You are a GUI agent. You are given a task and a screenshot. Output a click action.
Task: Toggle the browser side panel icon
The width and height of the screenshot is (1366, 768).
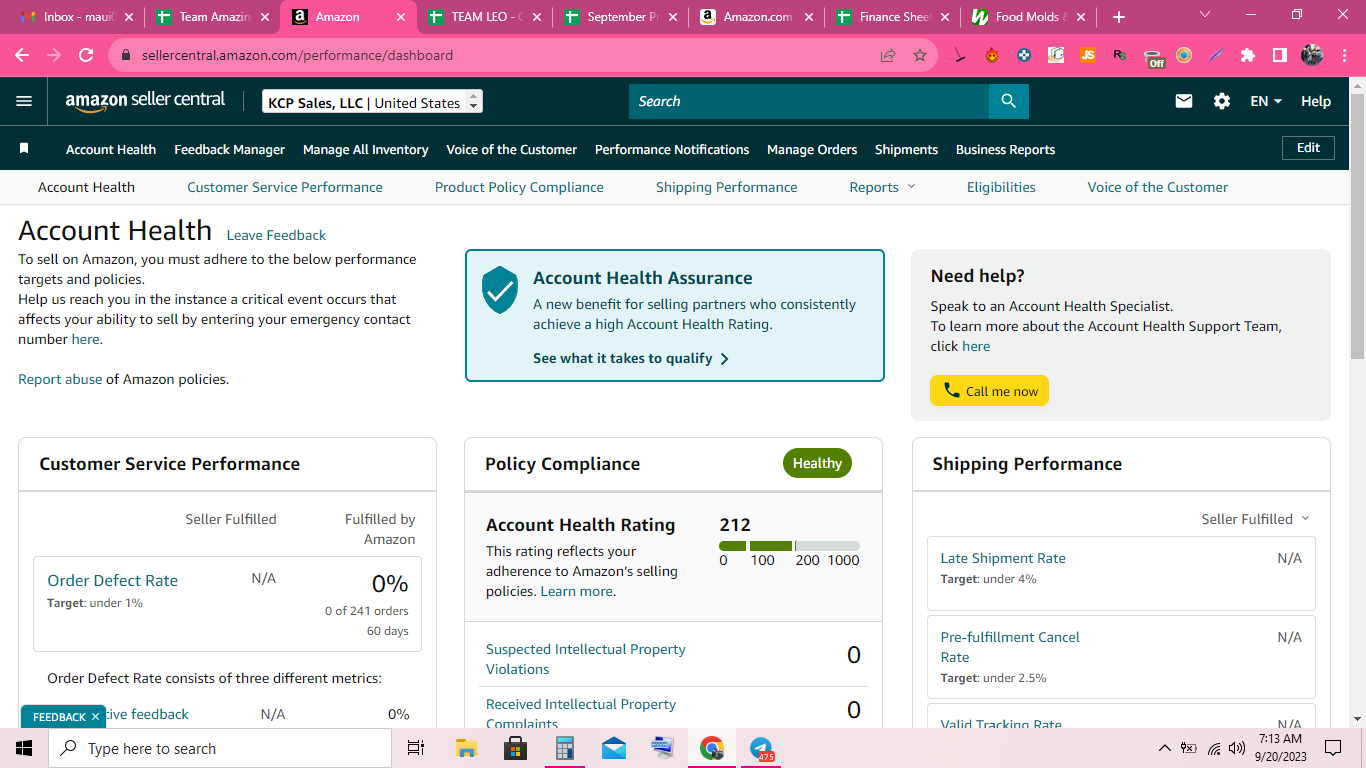coord(1279,55)
